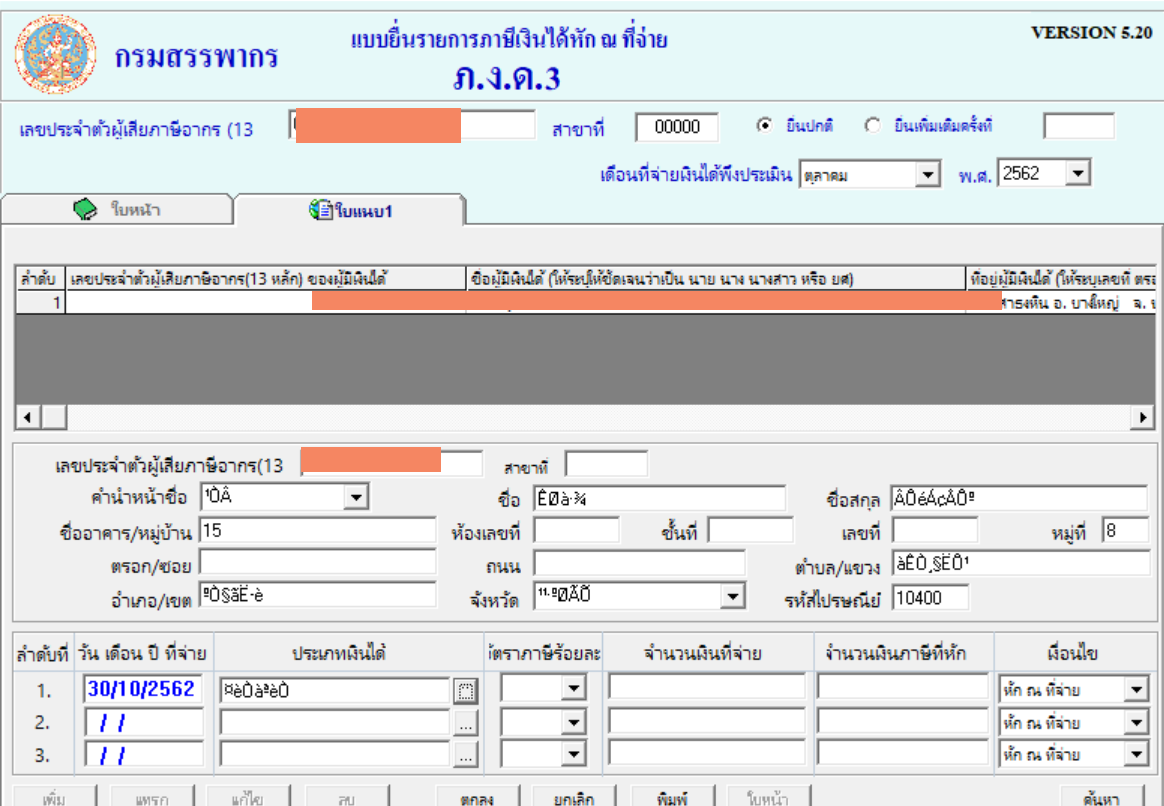
Task: Open row 2 เงื่อนไข condition dropdown
Action: (1136, 722)
